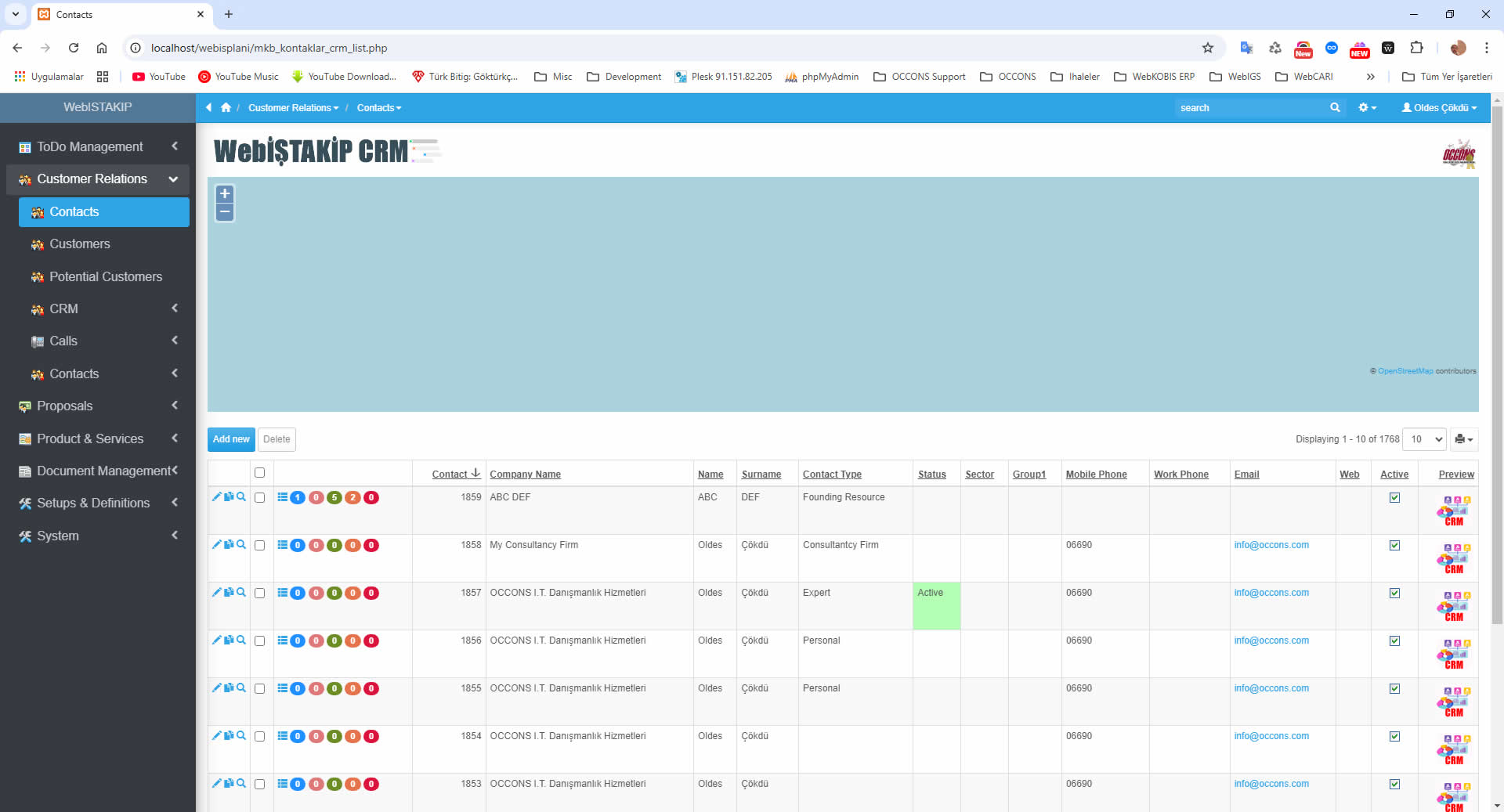Toggle the Active checkbox for contact 1857
Image resolution: width=1504 pixels, height=812 pixels.
click(x=1394, y=593)
